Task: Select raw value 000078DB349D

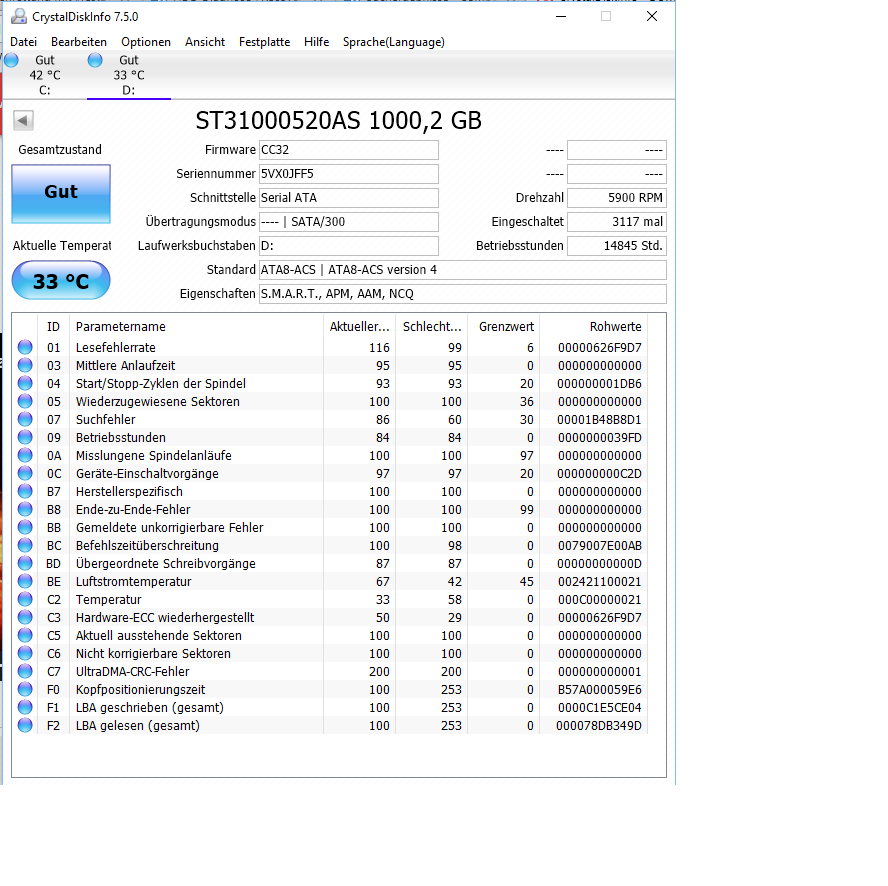Action: (x=599, y=726)
